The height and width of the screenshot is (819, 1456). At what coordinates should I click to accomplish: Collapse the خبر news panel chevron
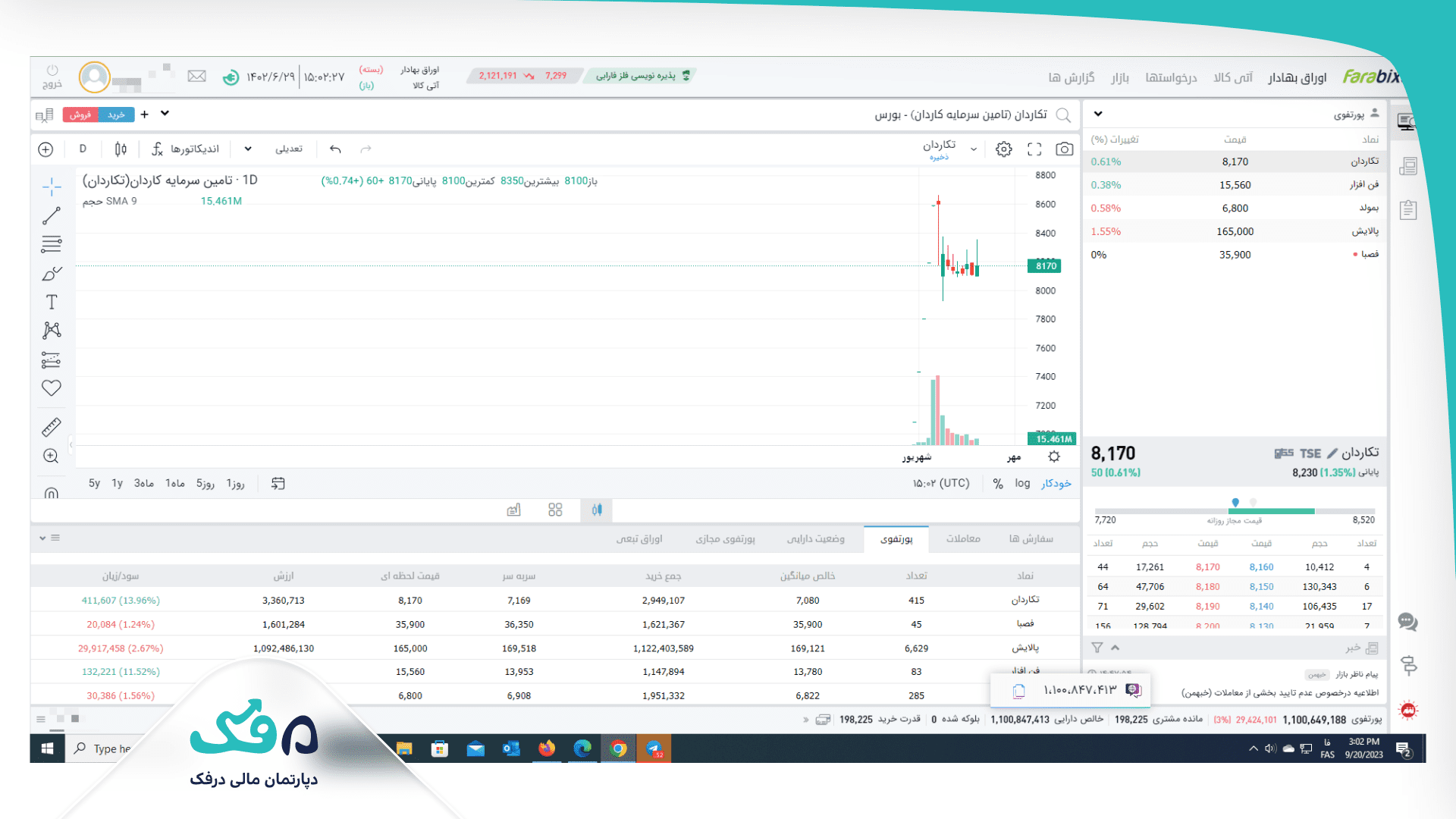pos(1115,648)
